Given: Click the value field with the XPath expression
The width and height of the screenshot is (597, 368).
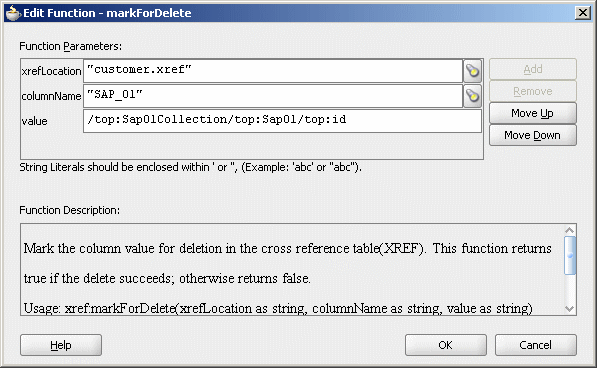Looking at the screenshot, I should click(x=283, y=121).
